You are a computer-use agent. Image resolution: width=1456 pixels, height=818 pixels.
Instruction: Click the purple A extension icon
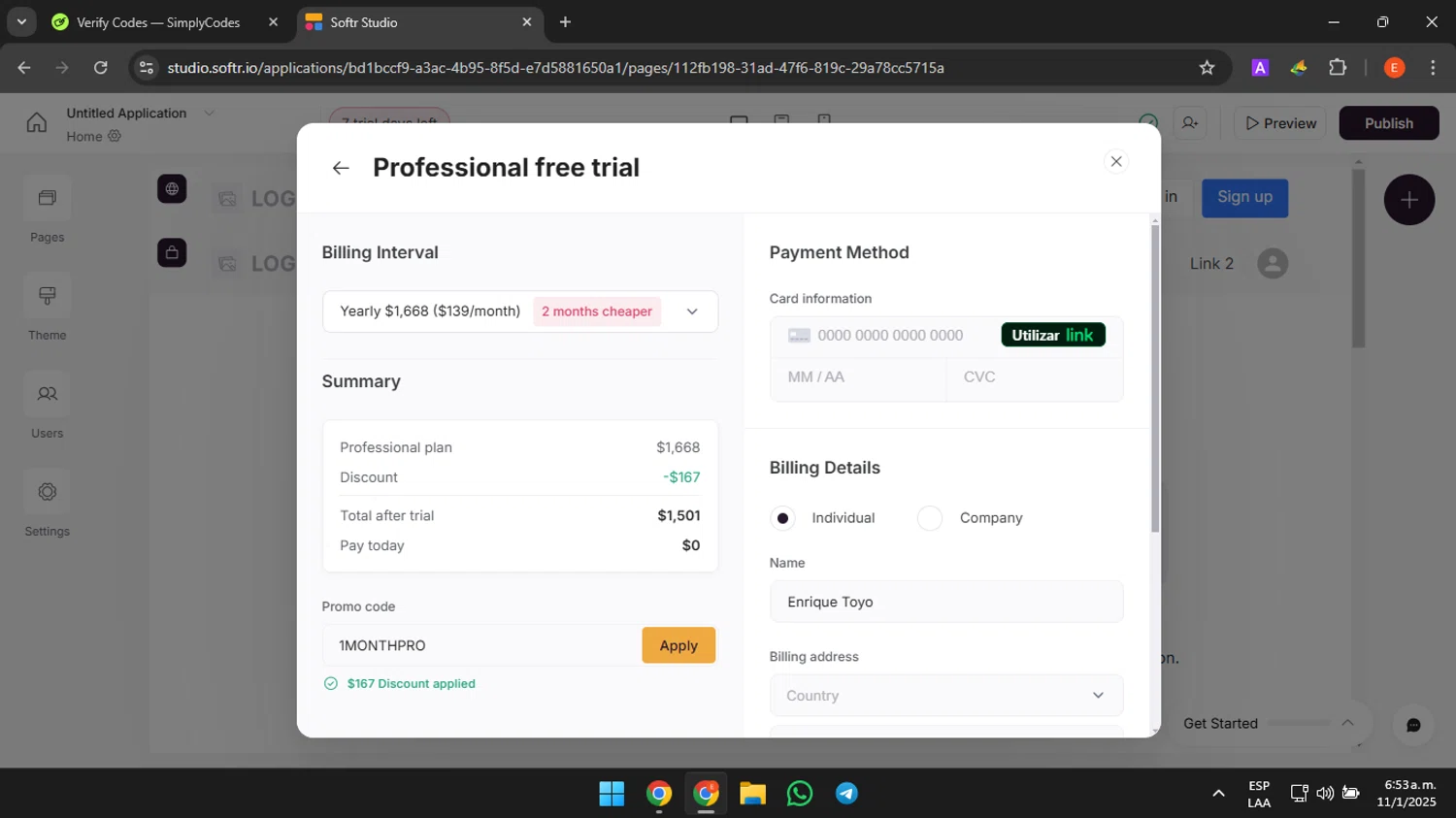(1260, 68)
